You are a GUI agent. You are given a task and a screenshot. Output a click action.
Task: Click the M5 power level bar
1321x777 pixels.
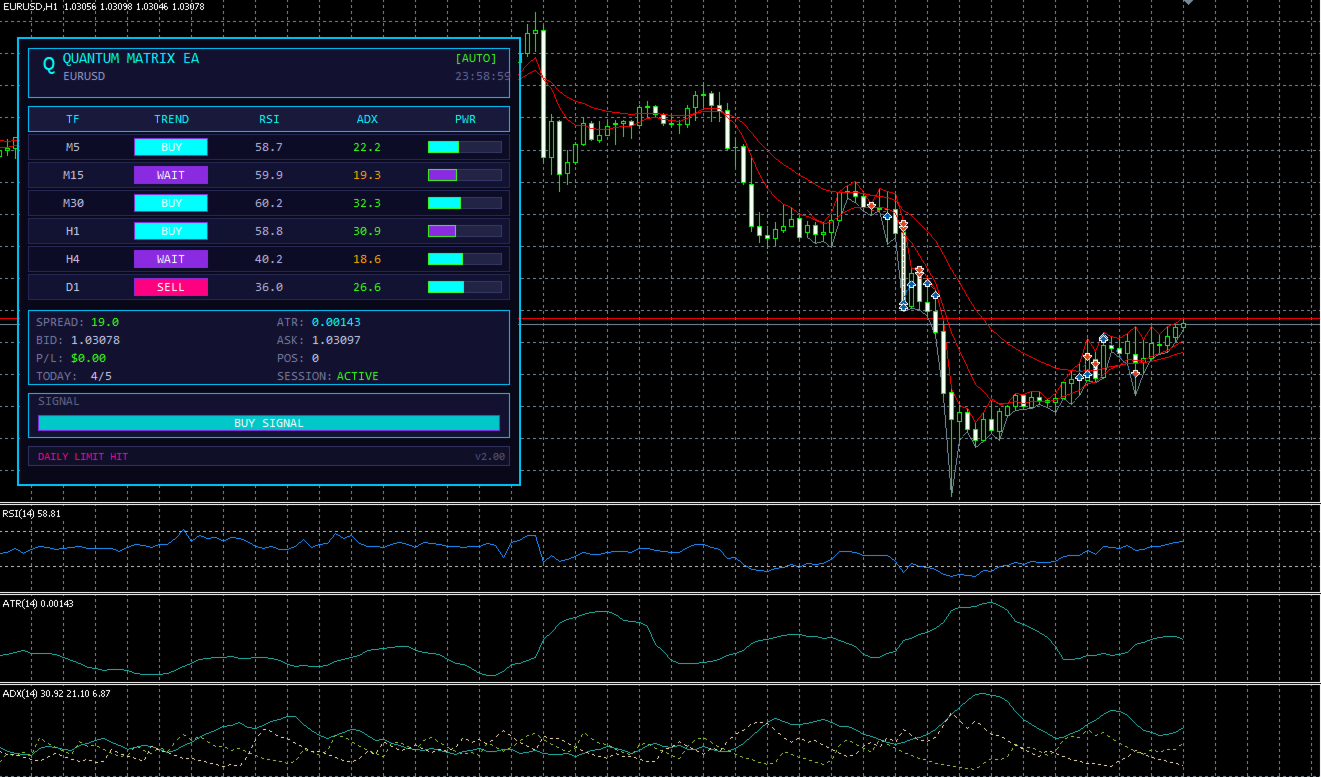tap(465, 147)
